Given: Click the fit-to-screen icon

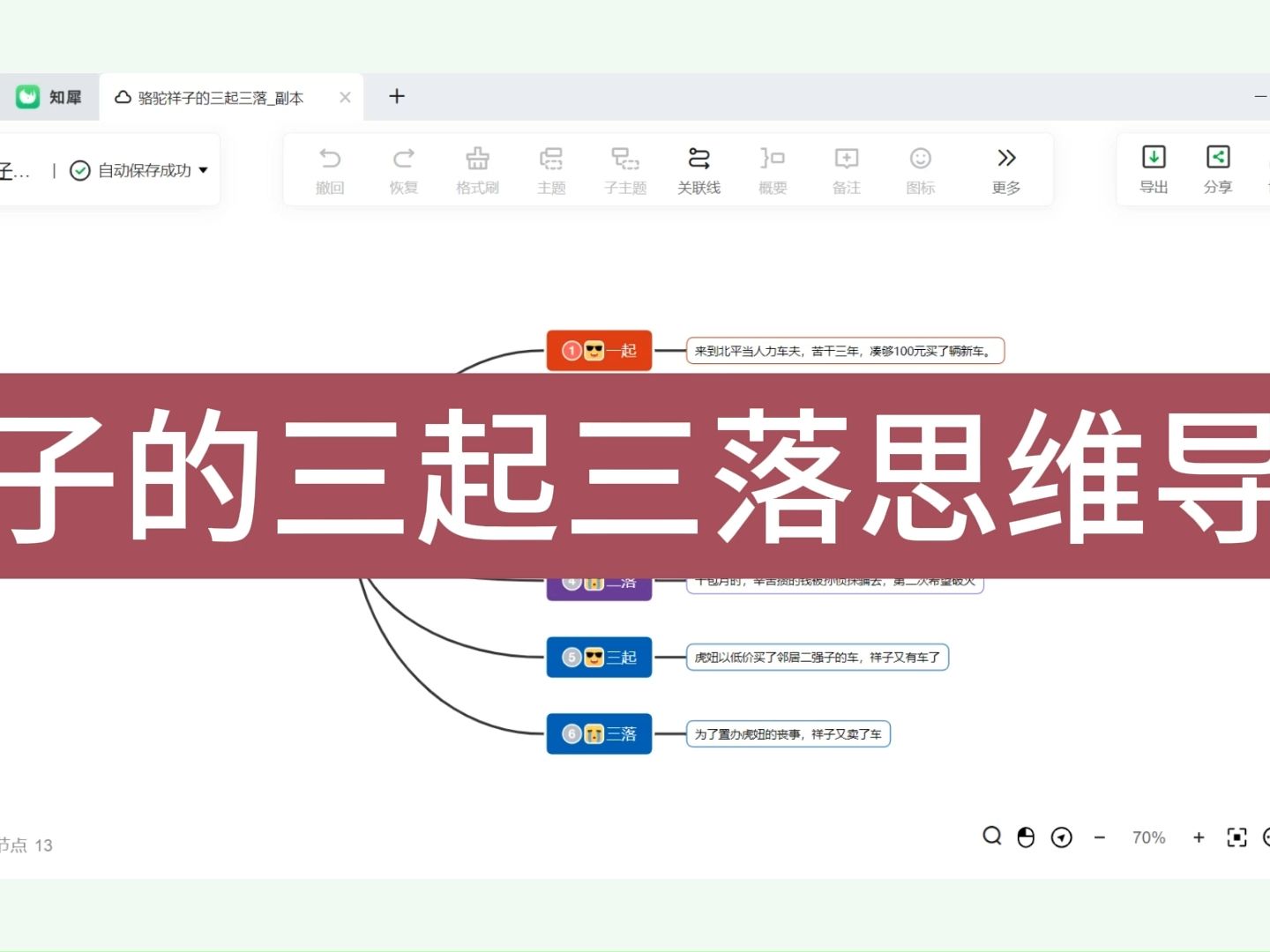Looking at the screenshot, I should pos(1237,837).
